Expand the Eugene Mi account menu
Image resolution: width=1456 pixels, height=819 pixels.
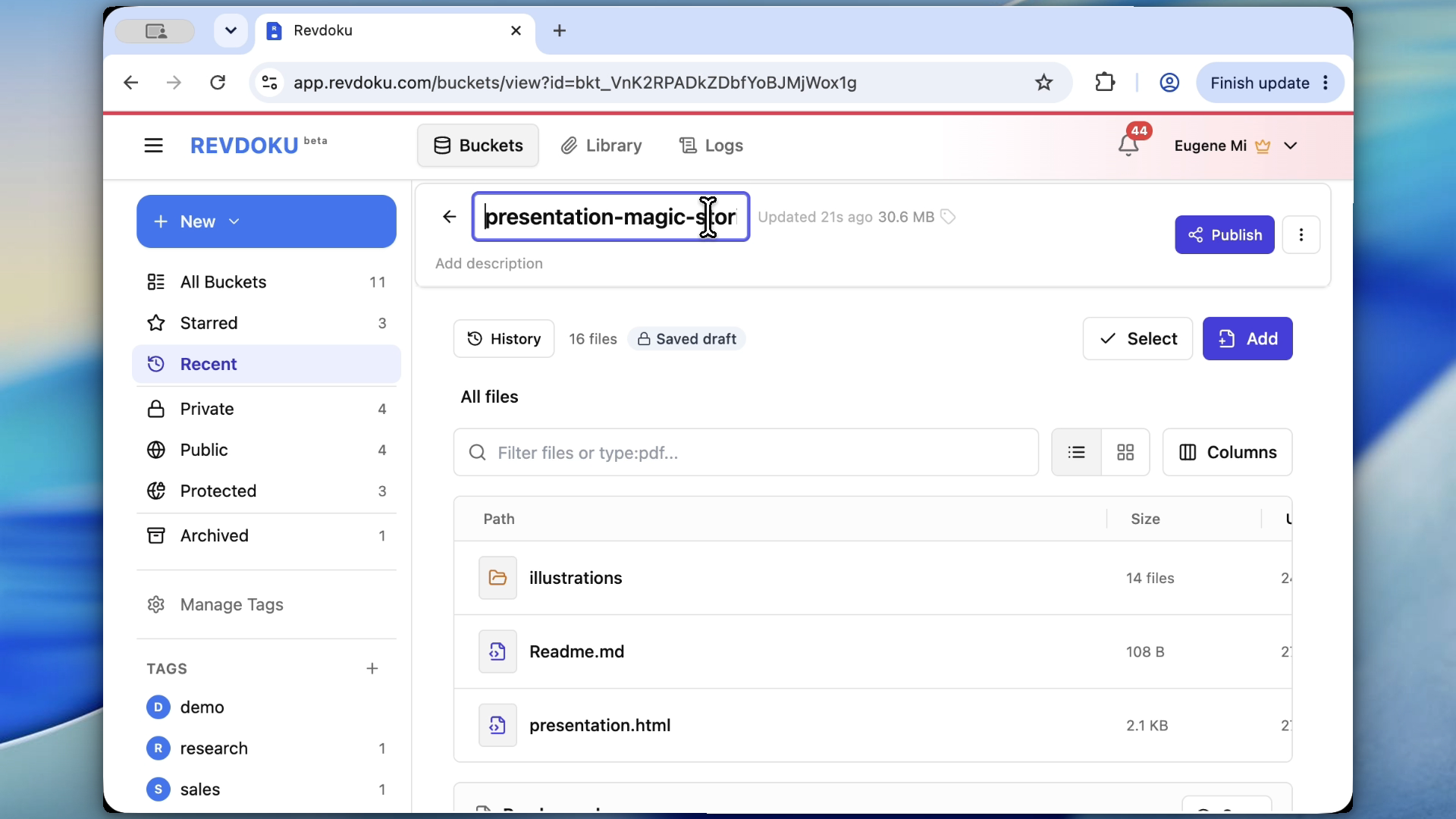coord(1236,145)
